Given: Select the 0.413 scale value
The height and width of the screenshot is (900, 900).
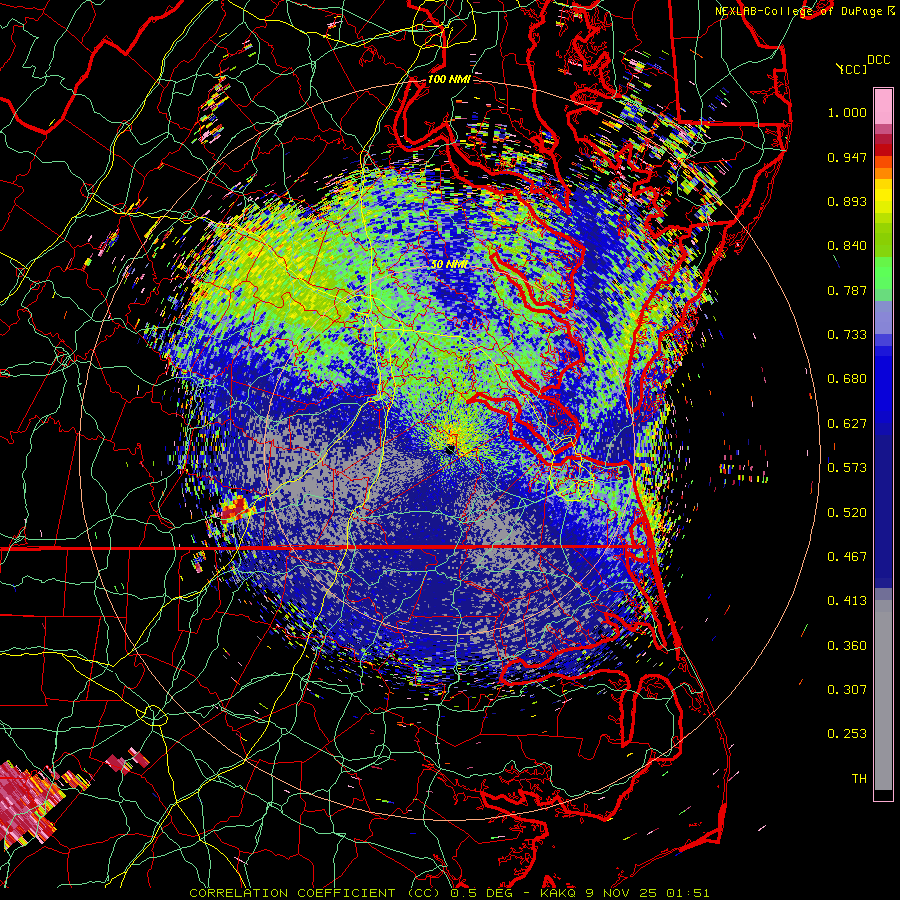Looking at the screenshot, I should [x=847, y=601].
